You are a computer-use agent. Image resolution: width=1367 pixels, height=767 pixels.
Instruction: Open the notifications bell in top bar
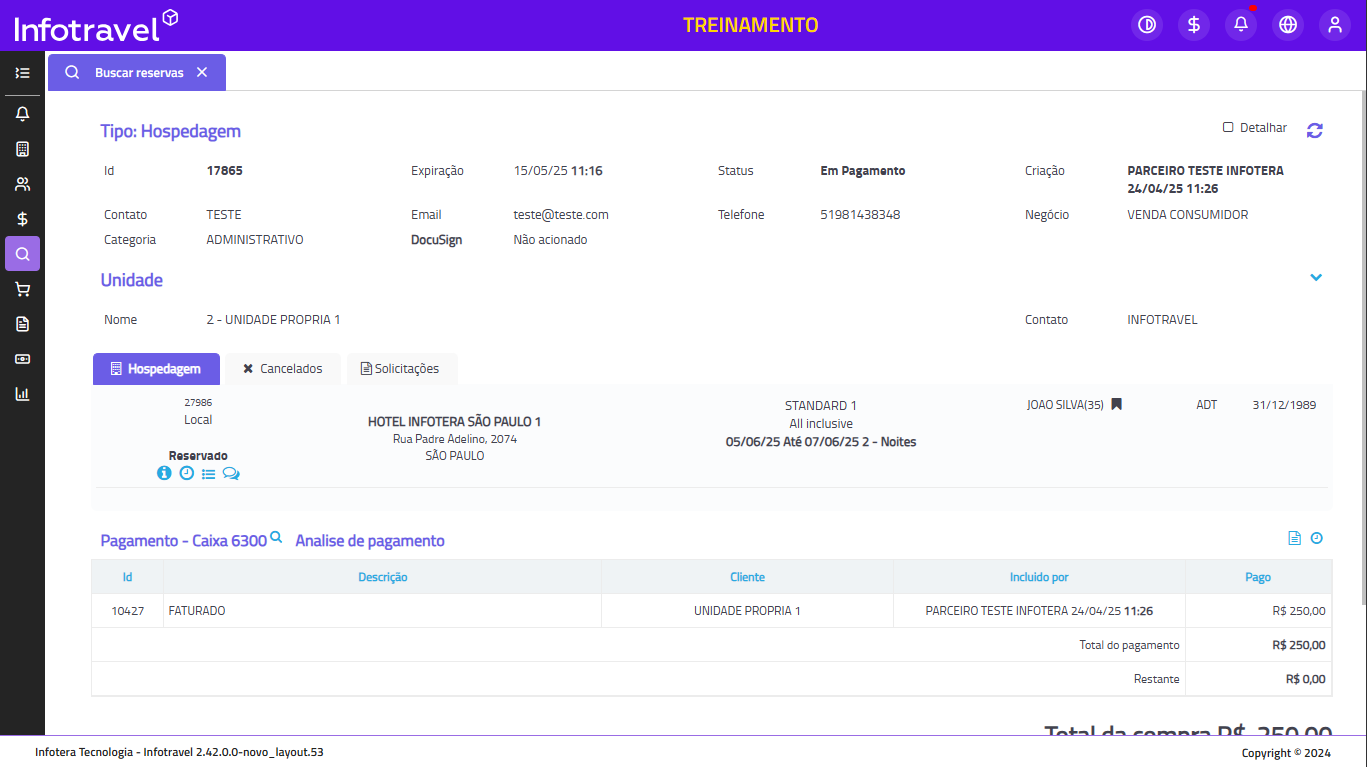pyautogui.click(x=1241, y=25)
